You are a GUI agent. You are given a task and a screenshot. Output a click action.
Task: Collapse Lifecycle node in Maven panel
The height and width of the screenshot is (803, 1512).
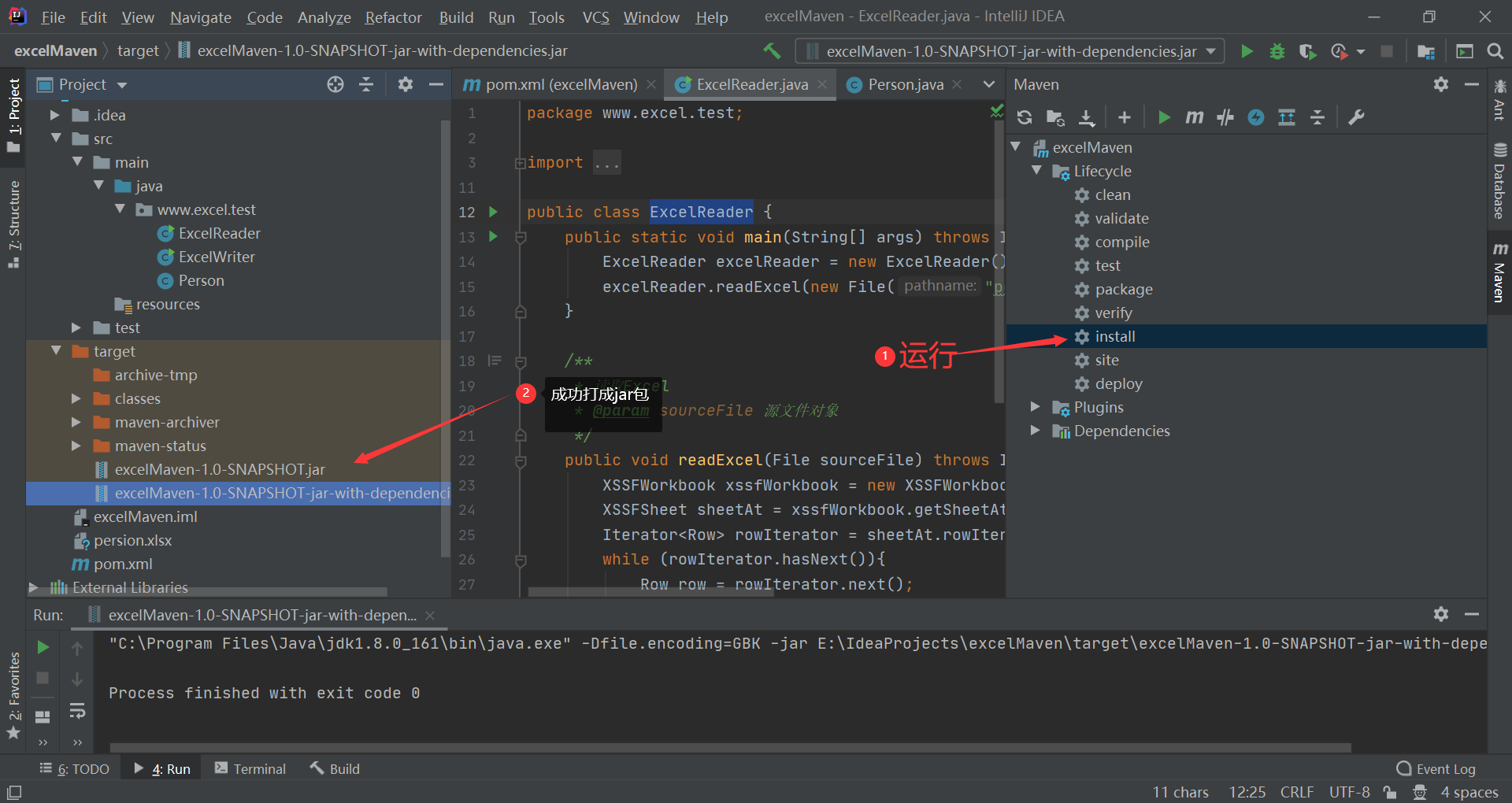[1036, 171]
